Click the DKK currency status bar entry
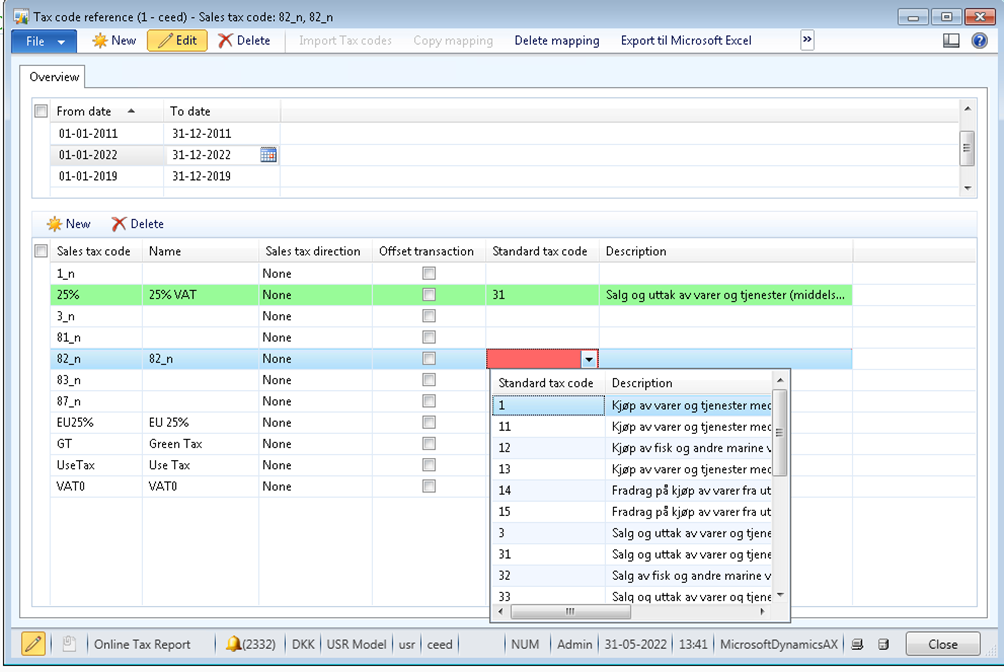Viewport: 1004px width, 672px height. coord(303,644)
